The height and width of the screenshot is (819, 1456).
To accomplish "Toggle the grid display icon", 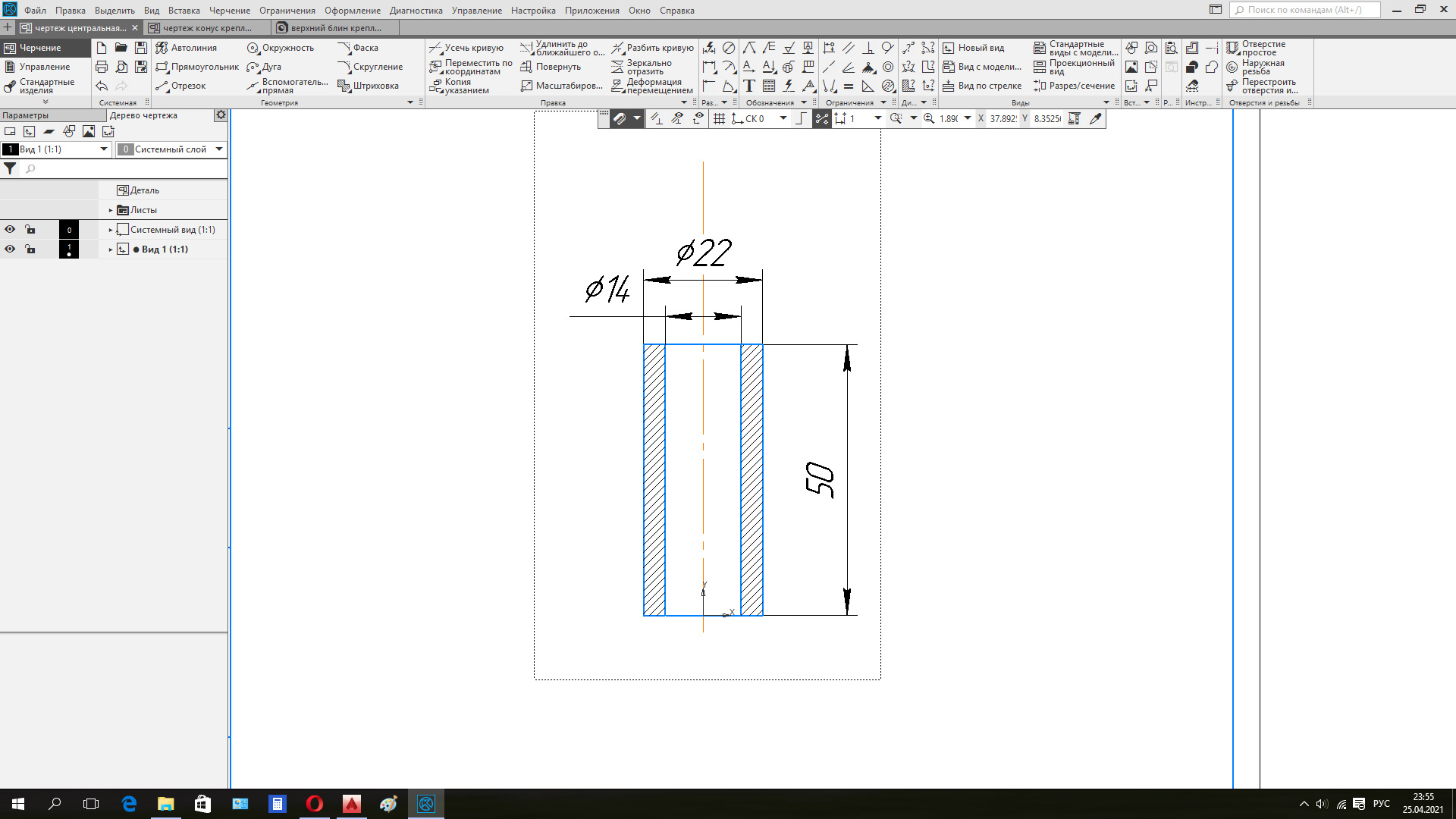I will (x=719, y=119).
